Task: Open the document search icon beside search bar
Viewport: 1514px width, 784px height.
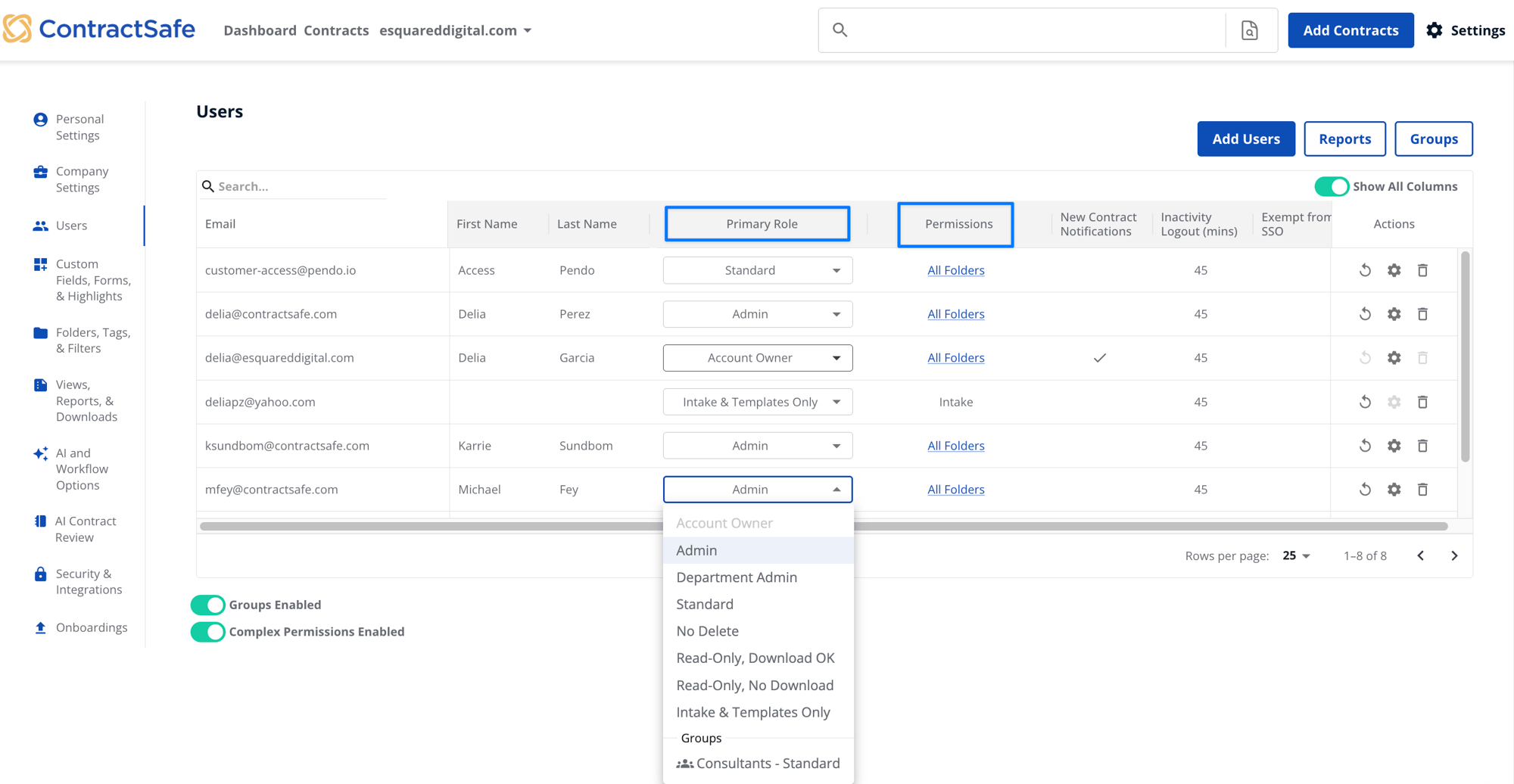Action: [x=1250, y=30]
